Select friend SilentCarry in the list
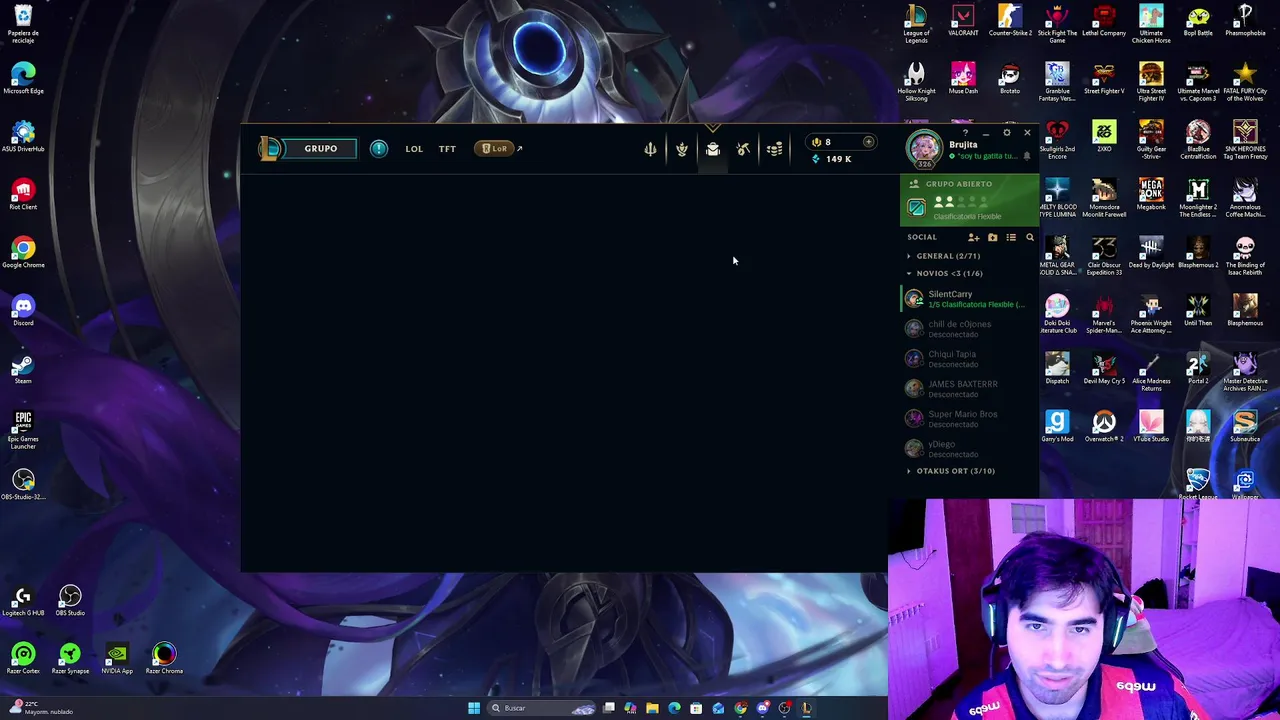This screenshot has width=1280, height=720. coord(969,299)
